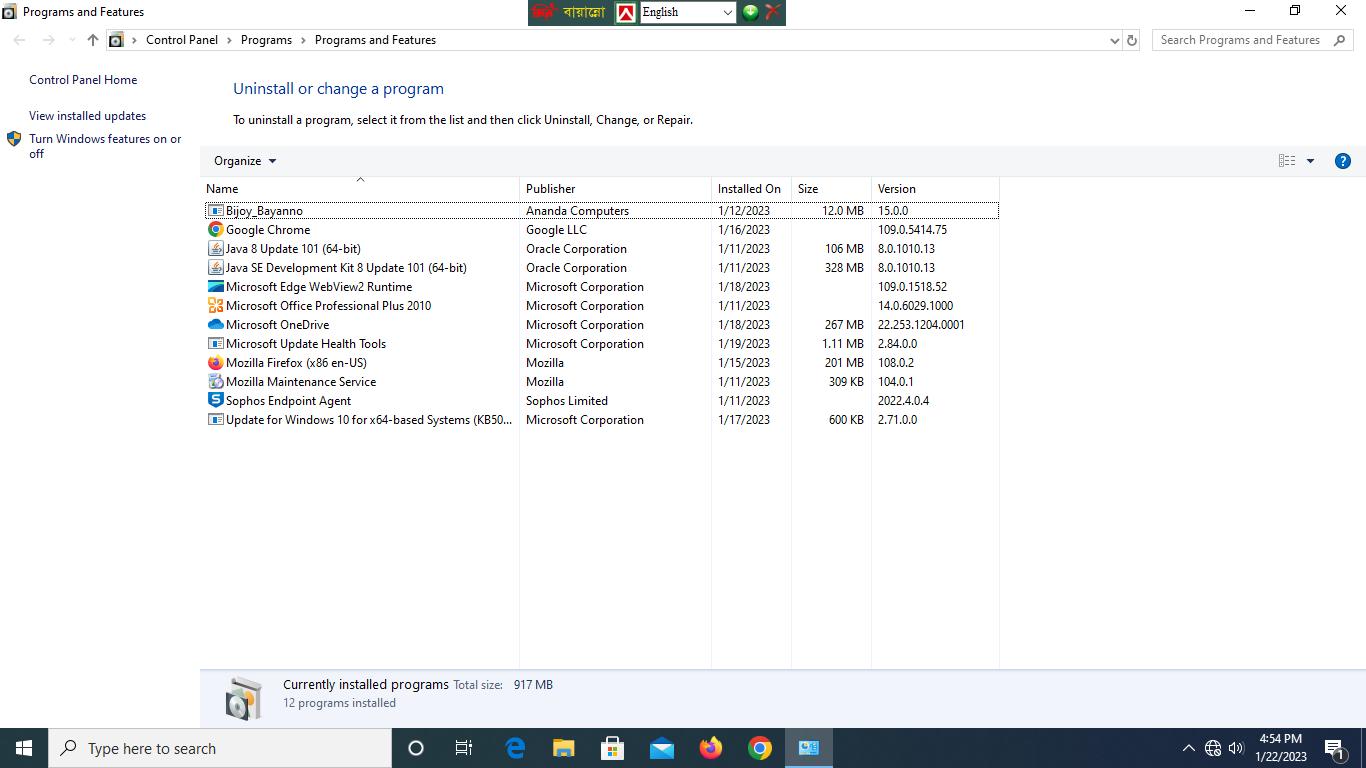The height and width of the screenshot is (768, 1366).
Task: Close the Bijoy toolbar with red X
Action: click(x=773, y=12)
